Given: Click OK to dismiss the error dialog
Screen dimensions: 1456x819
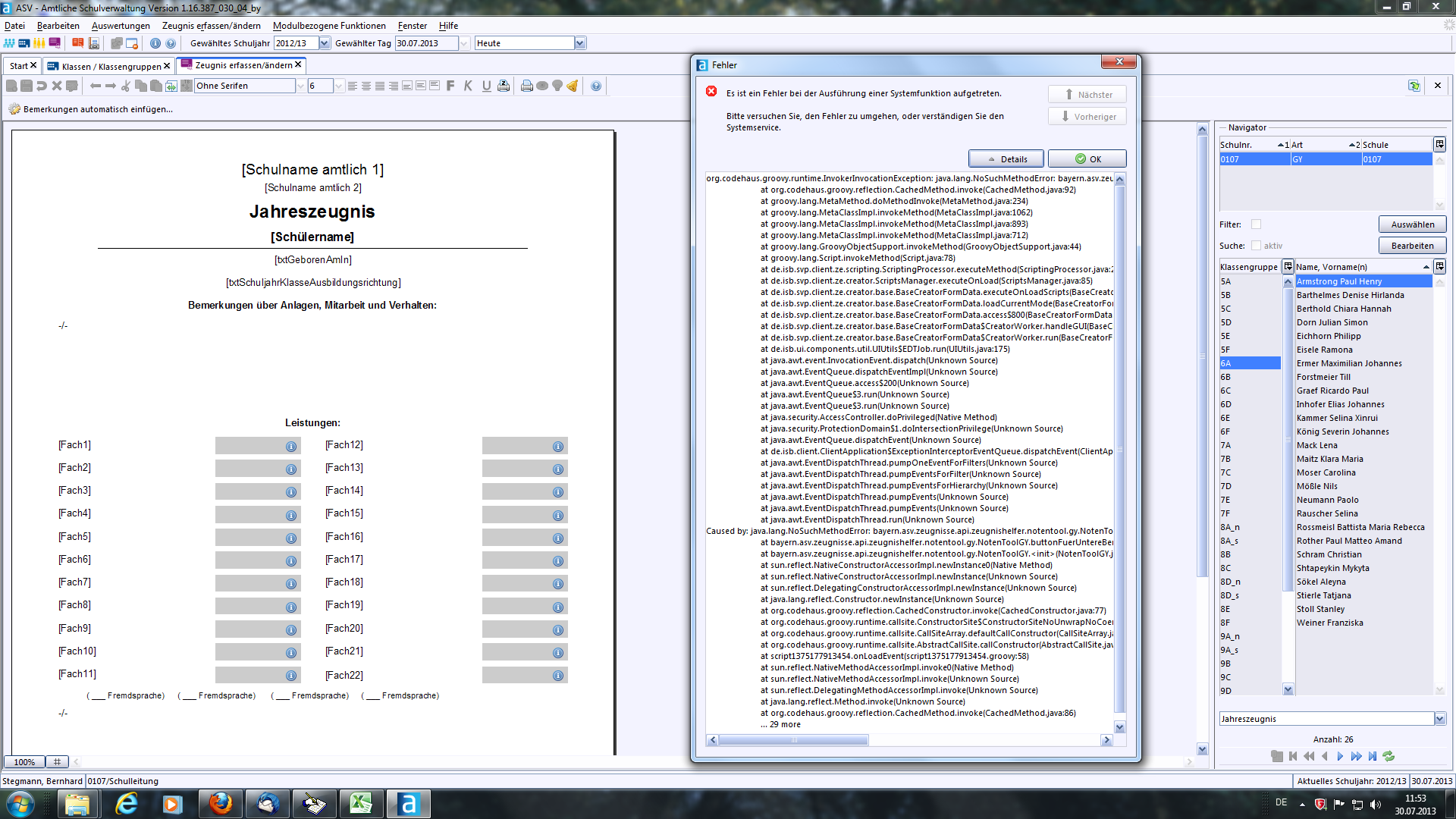Looking at the screenshot, I should [x=1087, y=158].
